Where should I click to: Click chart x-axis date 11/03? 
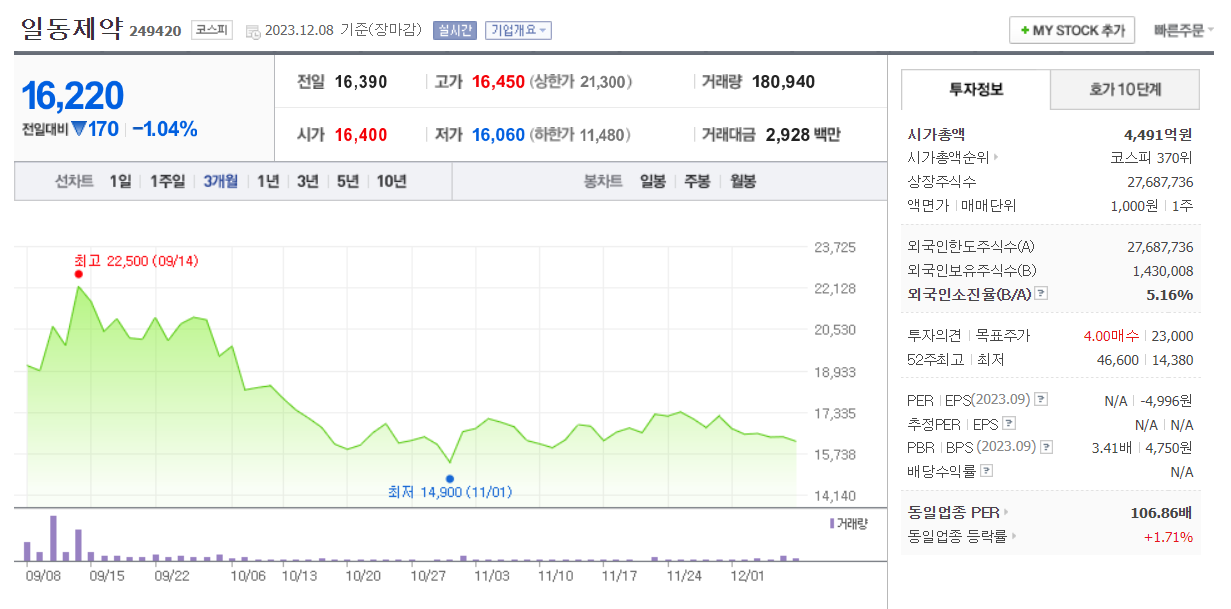pos(492,576)
